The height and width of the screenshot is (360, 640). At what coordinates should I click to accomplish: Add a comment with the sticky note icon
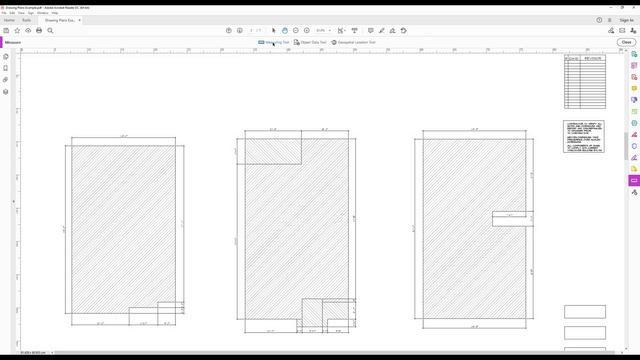click(370, 31)
